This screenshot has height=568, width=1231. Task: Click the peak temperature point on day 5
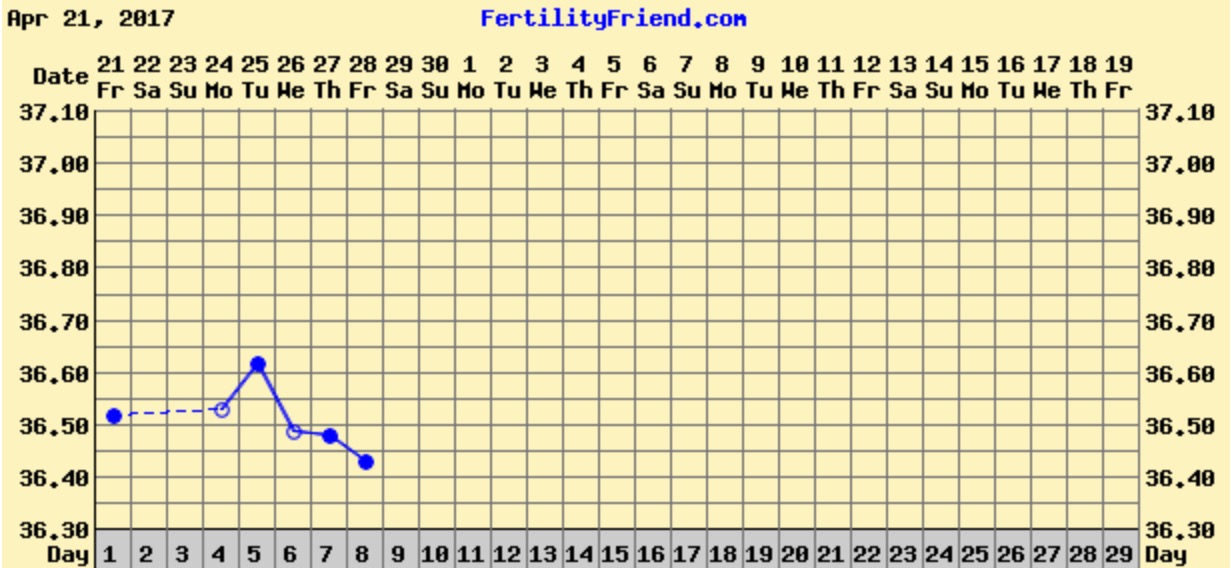click(258, 364)
